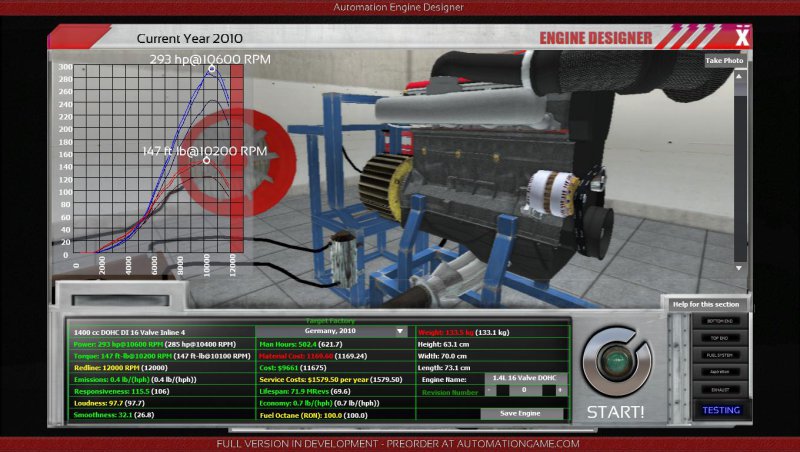
Task: Open the Bottom End section tab
Action: coord(720,323)
